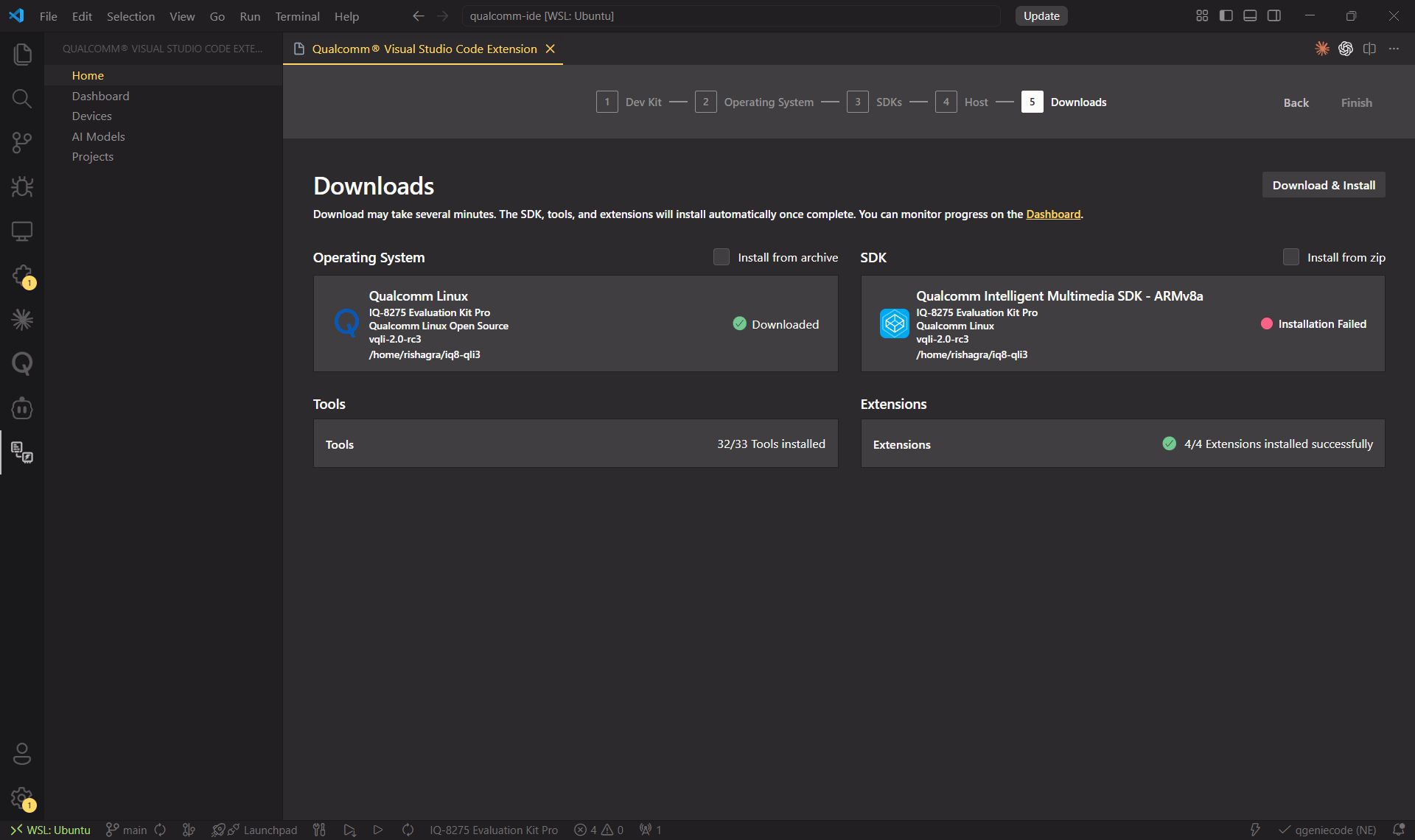Click the qgeniecode (NE) status entry
Image resolution: width=1415 pixels, height=840 pixels.
1327,830
